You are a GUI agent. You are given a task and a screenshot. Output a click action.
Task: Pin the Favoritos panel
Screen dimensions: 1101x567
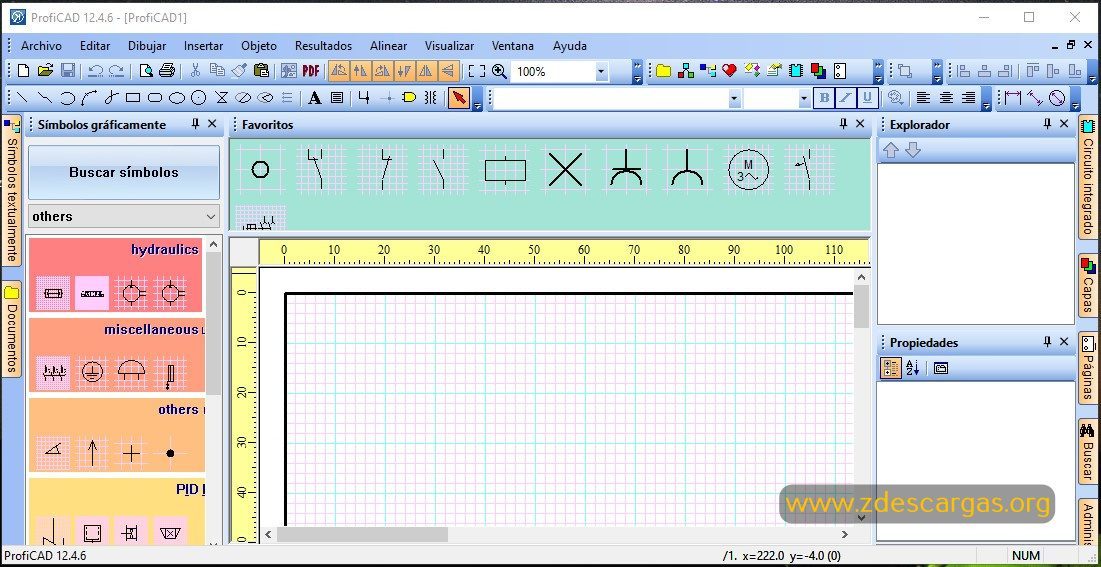tap(843, 124)
